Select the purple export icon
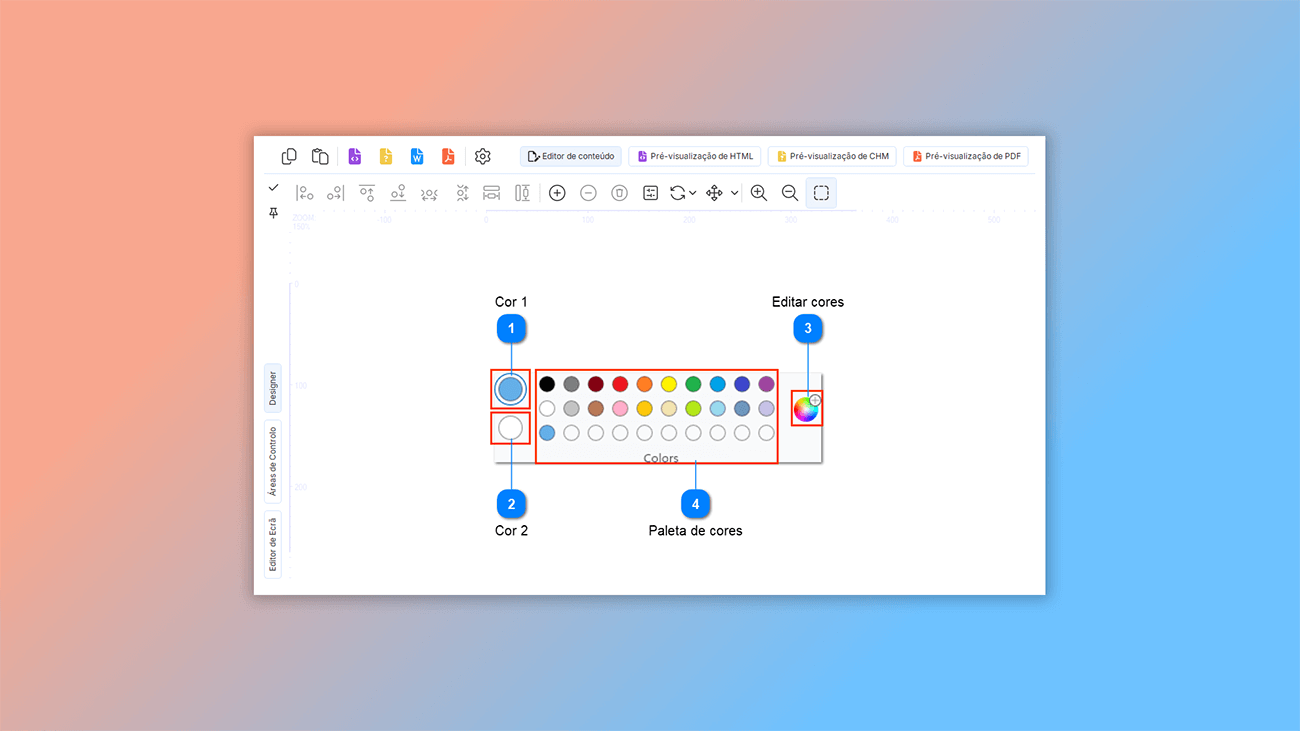1300x731 pixels. point(355,156)
